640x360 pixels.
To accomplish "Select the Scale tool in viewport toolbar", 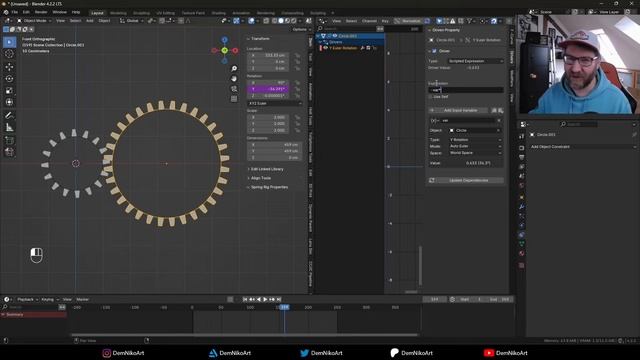I will pos(9,91).
